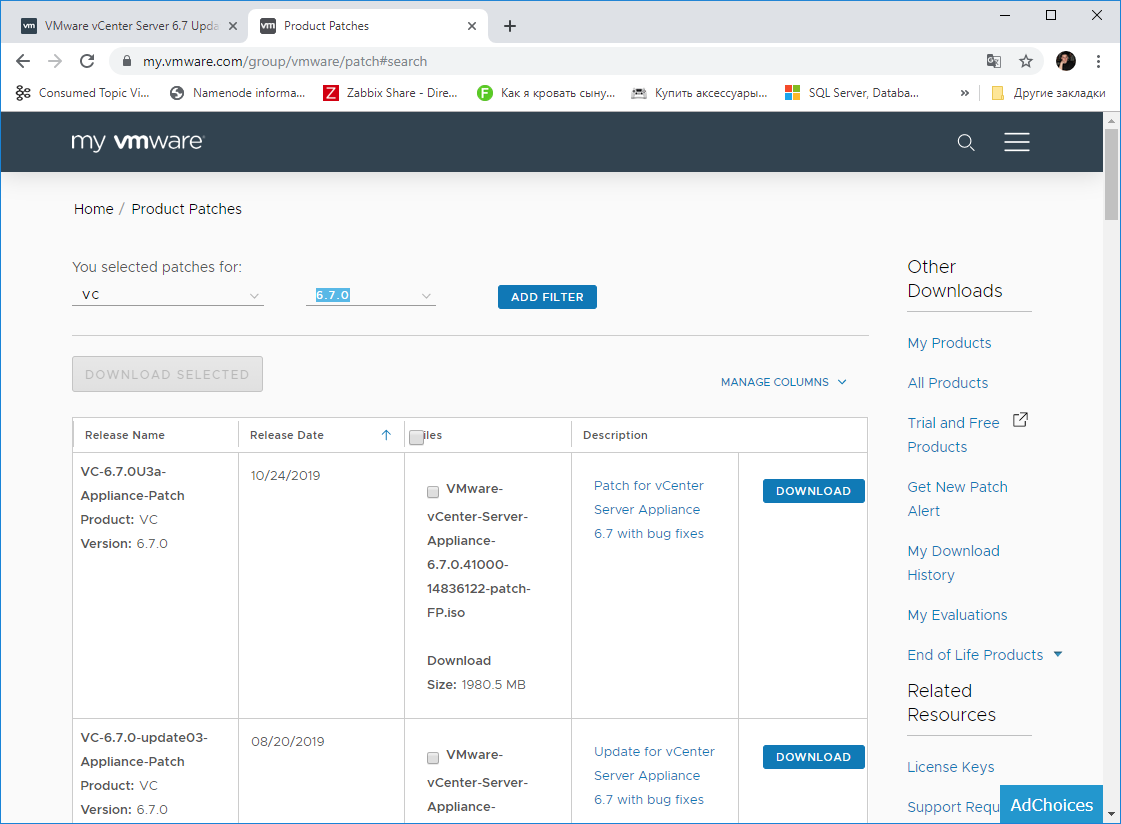
Task: Click the browser forward arrow
Action: pyautogui.click(x=55, y=61)
